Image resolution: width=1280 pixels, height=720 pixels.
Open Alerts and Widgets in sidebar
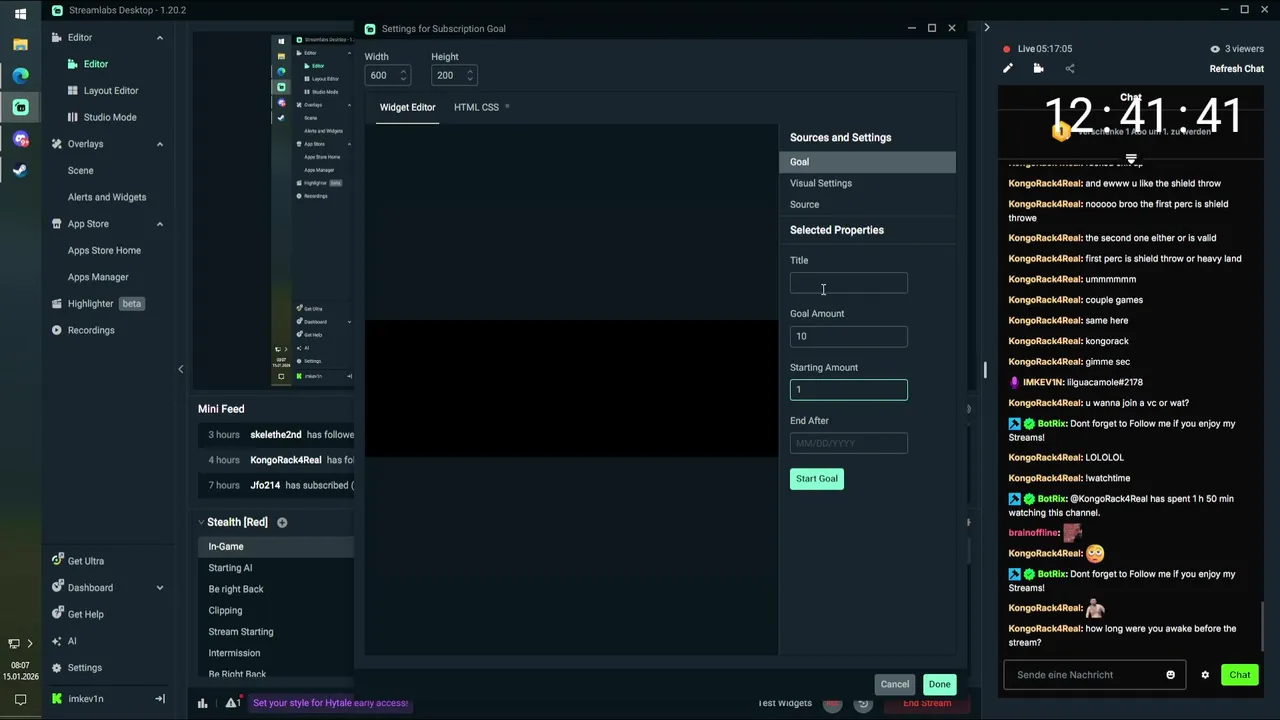(x=107, y=197)
